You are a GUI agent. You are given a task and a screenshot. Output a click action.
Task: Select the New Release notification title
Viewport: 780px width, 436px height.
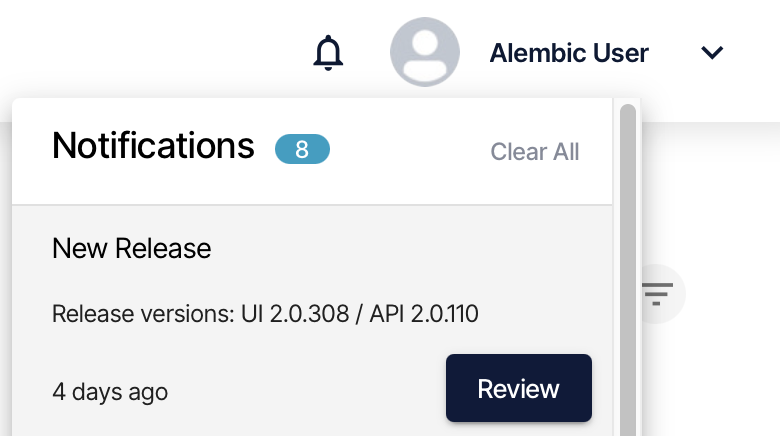[131, 248]
